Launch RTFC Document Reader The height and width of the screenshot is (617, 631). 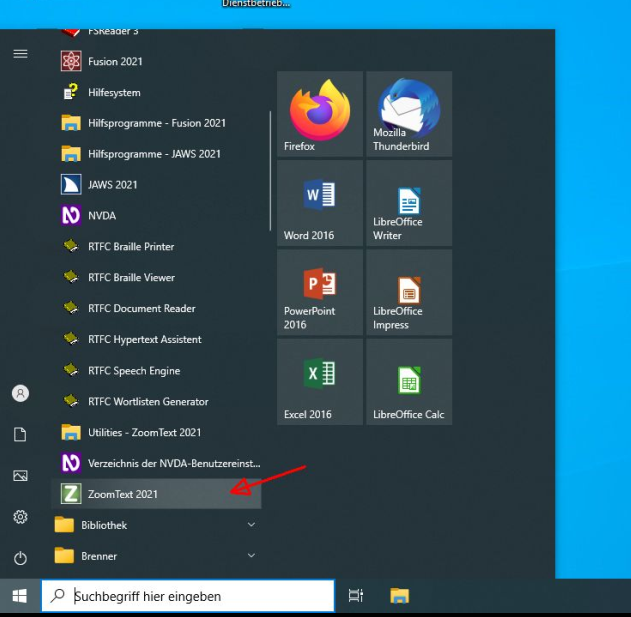point(156,309)
